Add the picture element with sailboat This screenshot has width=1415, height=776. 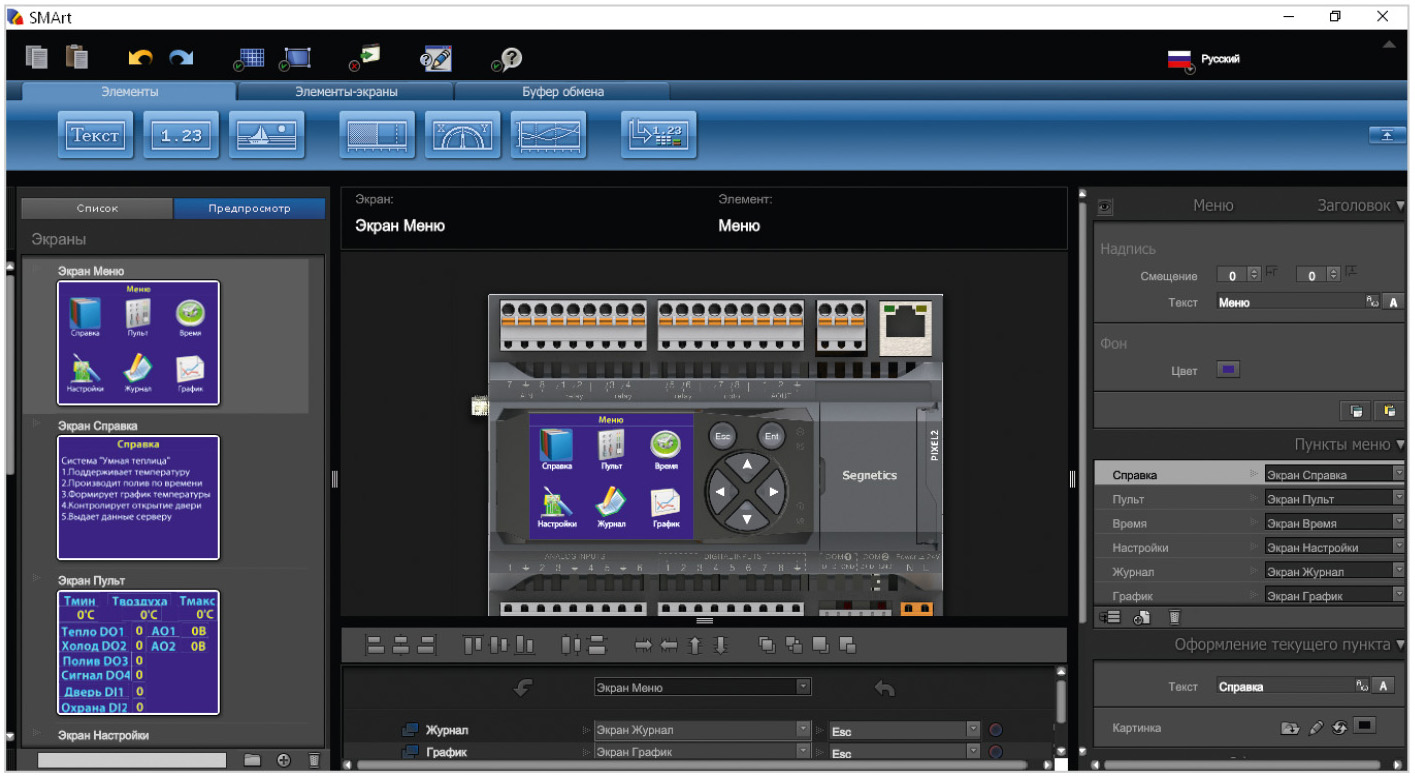pos(266,136)
